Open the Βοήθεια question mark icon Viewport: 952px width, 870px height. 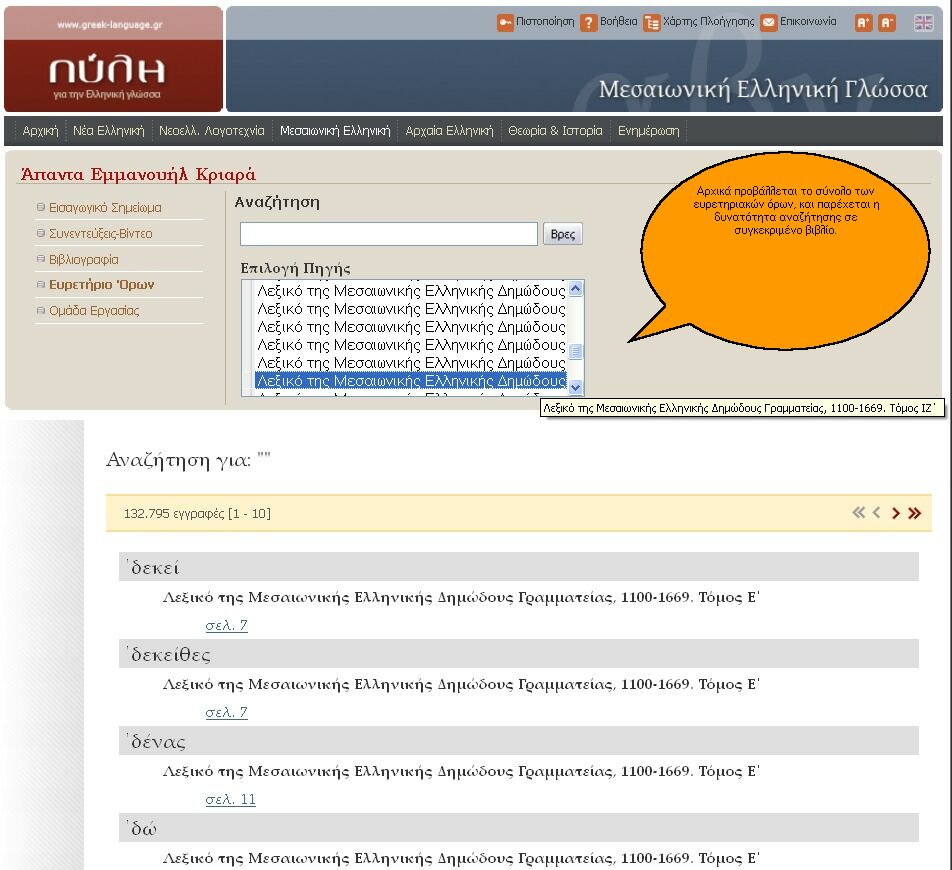tap(589, 23)
